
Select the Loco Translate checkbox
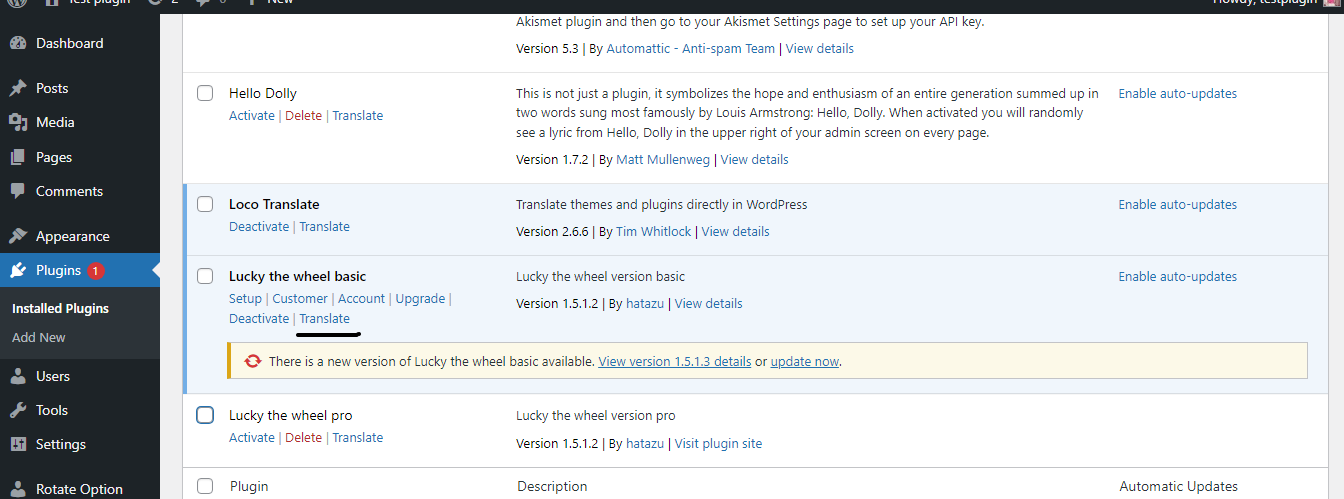[205, 204]
